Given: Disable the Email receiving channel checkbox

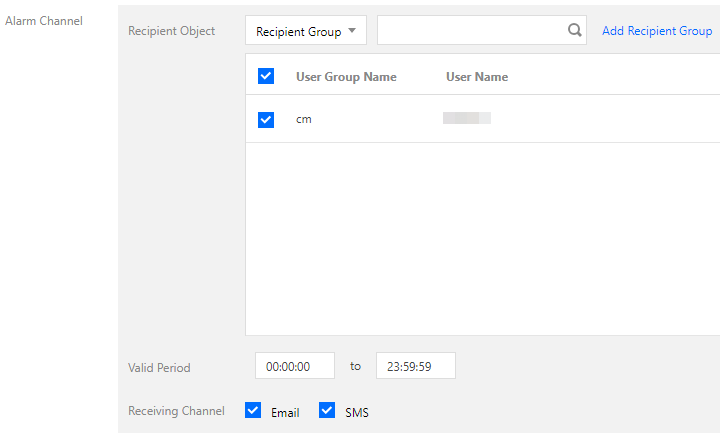Looking at the screenshot, I should coord(253,410).
